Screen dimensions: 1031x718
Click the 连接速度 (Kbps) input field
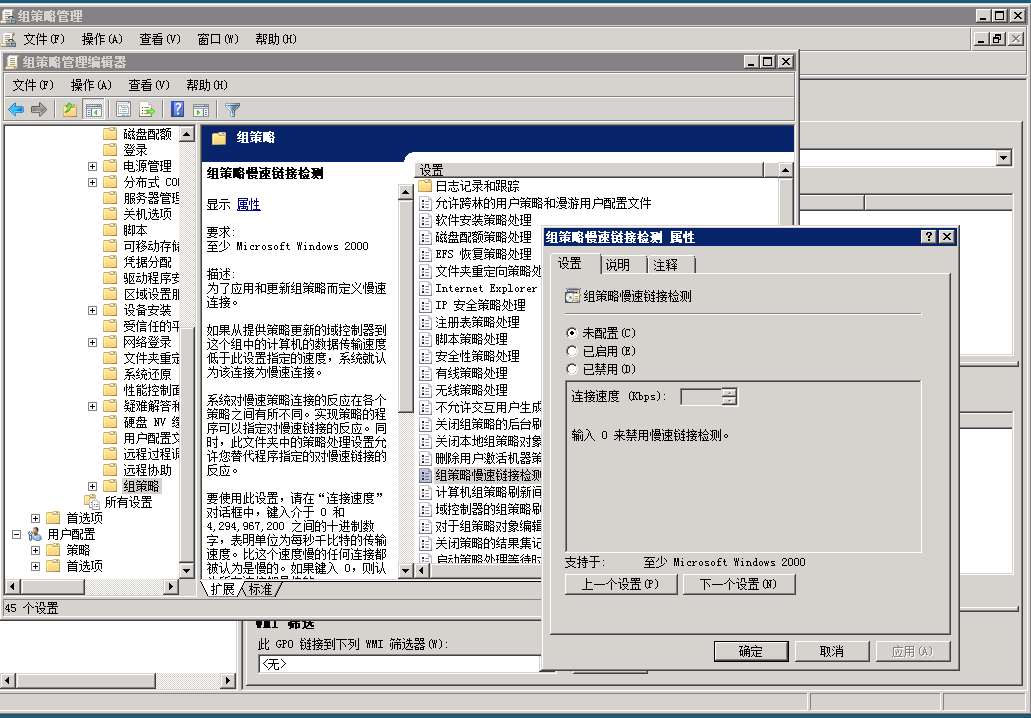tap(702, 396)
